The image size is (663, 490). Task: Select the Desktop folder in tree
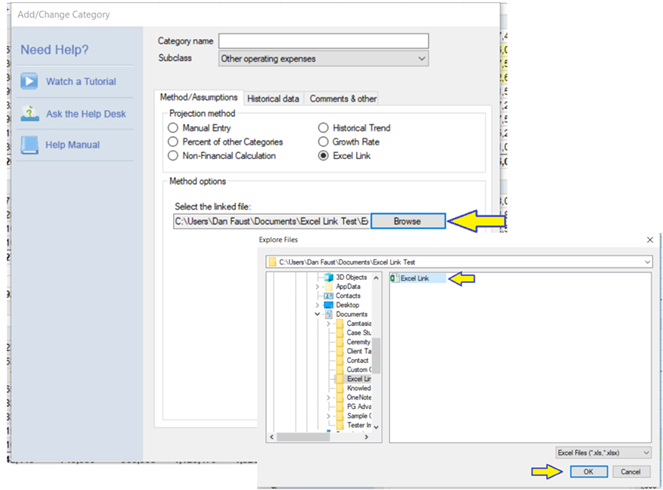pyautogui.click(x=347, y=304)
